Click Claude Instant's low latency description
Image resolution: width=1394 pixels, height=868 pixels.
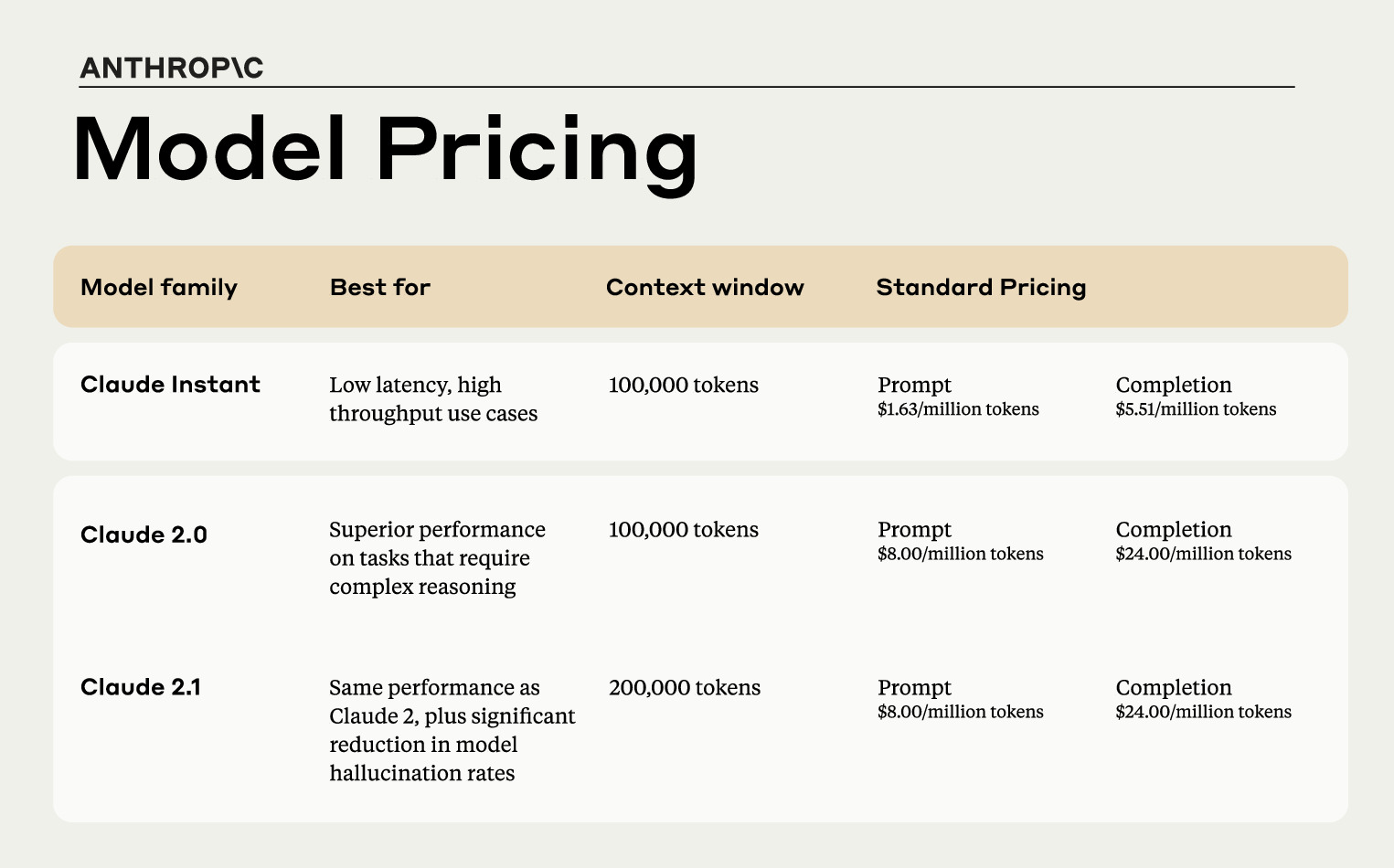click(433, 399)
